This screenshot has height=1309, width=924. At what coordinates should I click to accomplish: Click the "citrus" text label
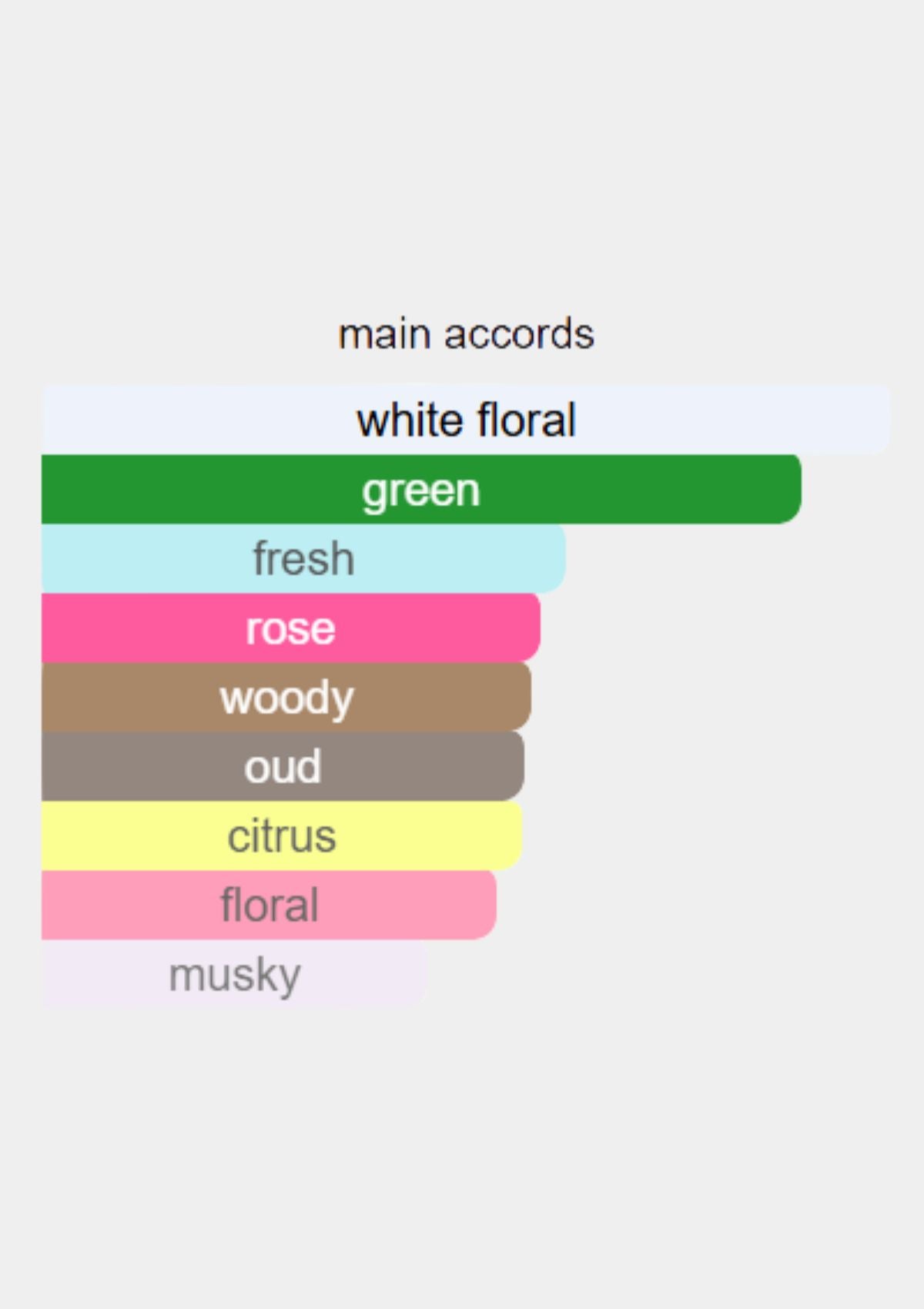pyautogui.click(x=282, y=836)
